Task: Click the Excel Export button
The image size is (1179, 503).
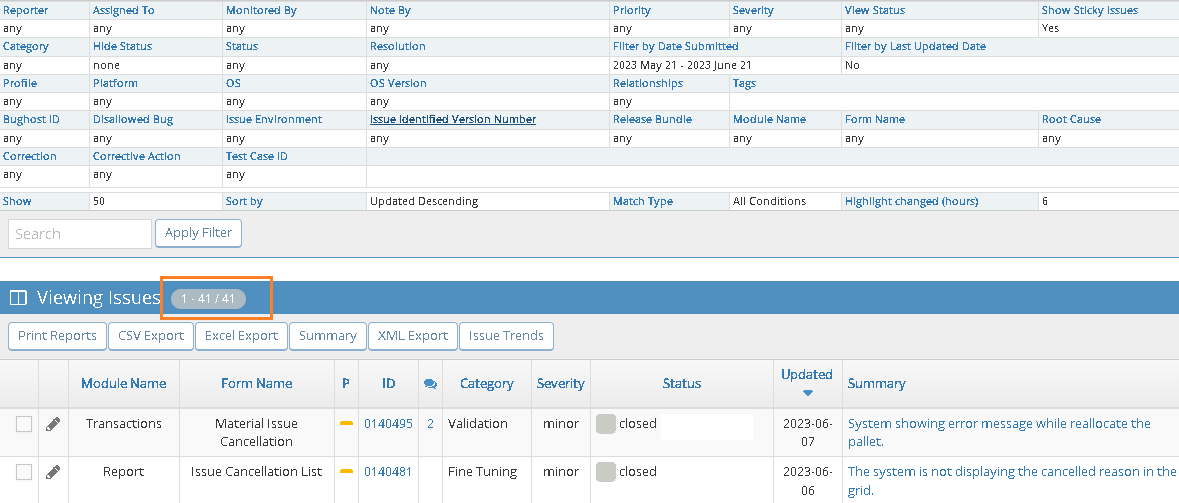Action: tap(241, 336)
